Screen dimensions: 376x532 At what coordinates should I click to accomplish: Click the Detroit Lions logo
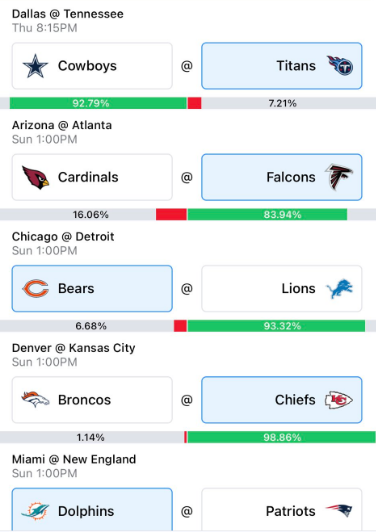pyautogui.click(x=339, y=289)
